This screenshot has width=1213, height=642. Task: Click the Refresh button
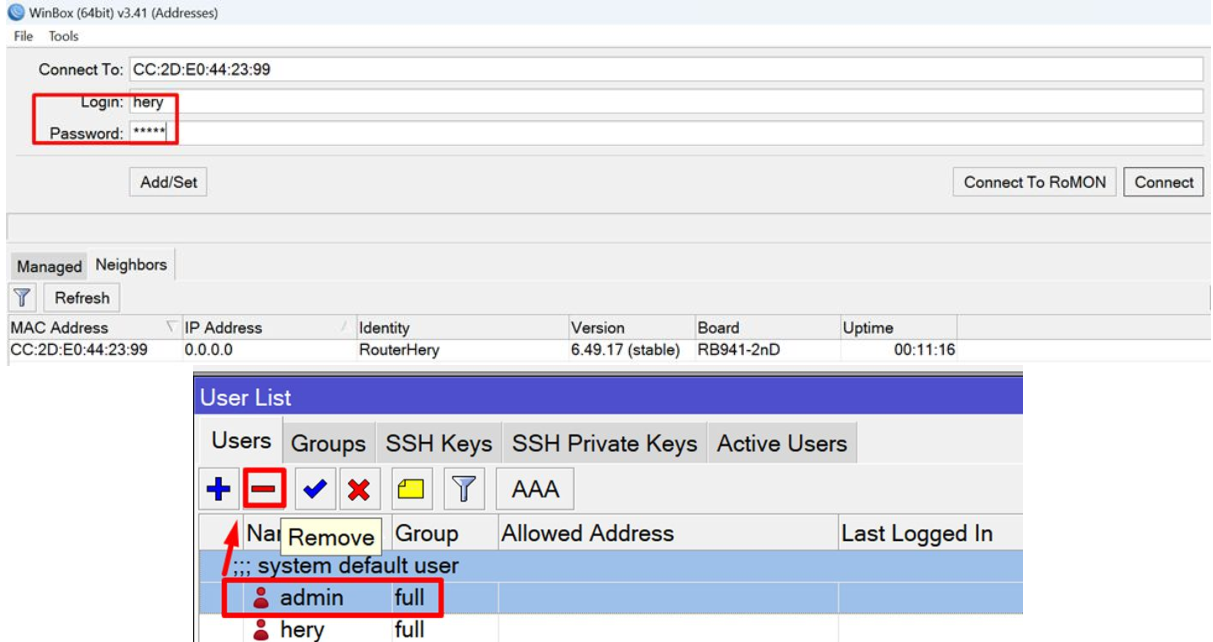(82, 297)
